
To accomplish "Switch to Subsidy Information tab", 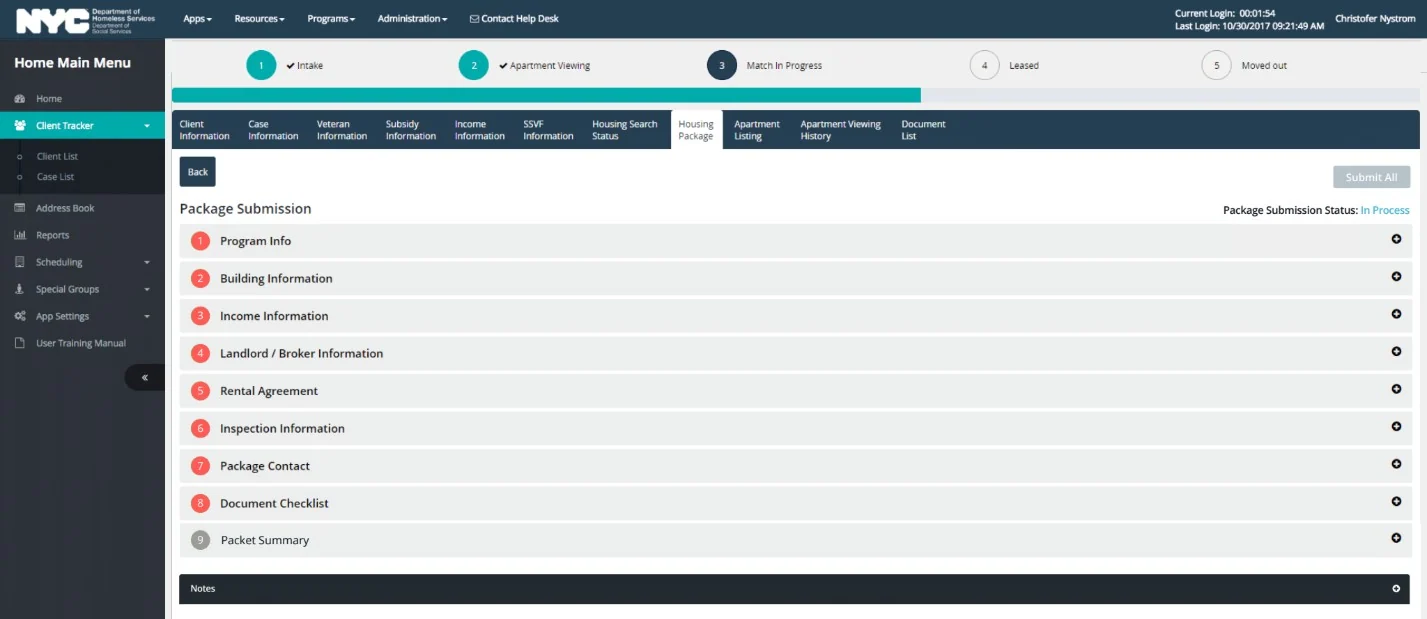I will 411,130.
